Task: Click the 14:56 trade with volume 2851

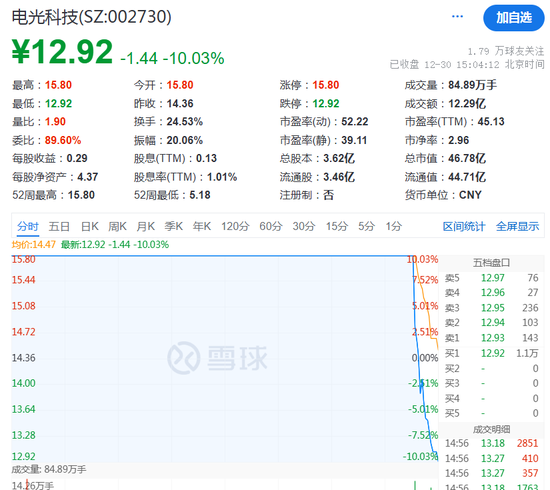Action: click(491, 443)
